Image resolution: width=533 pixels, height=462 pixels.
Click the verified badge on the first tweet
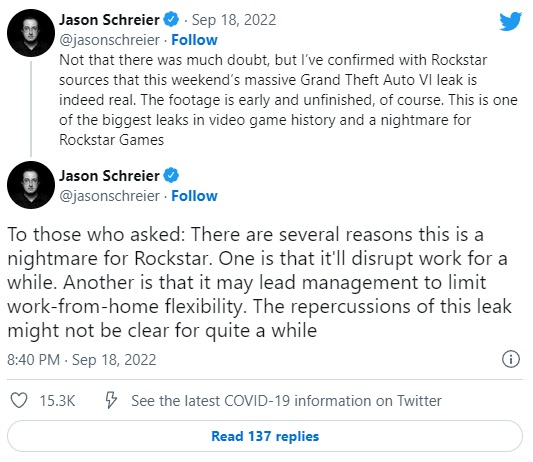[x=171, y=19]
